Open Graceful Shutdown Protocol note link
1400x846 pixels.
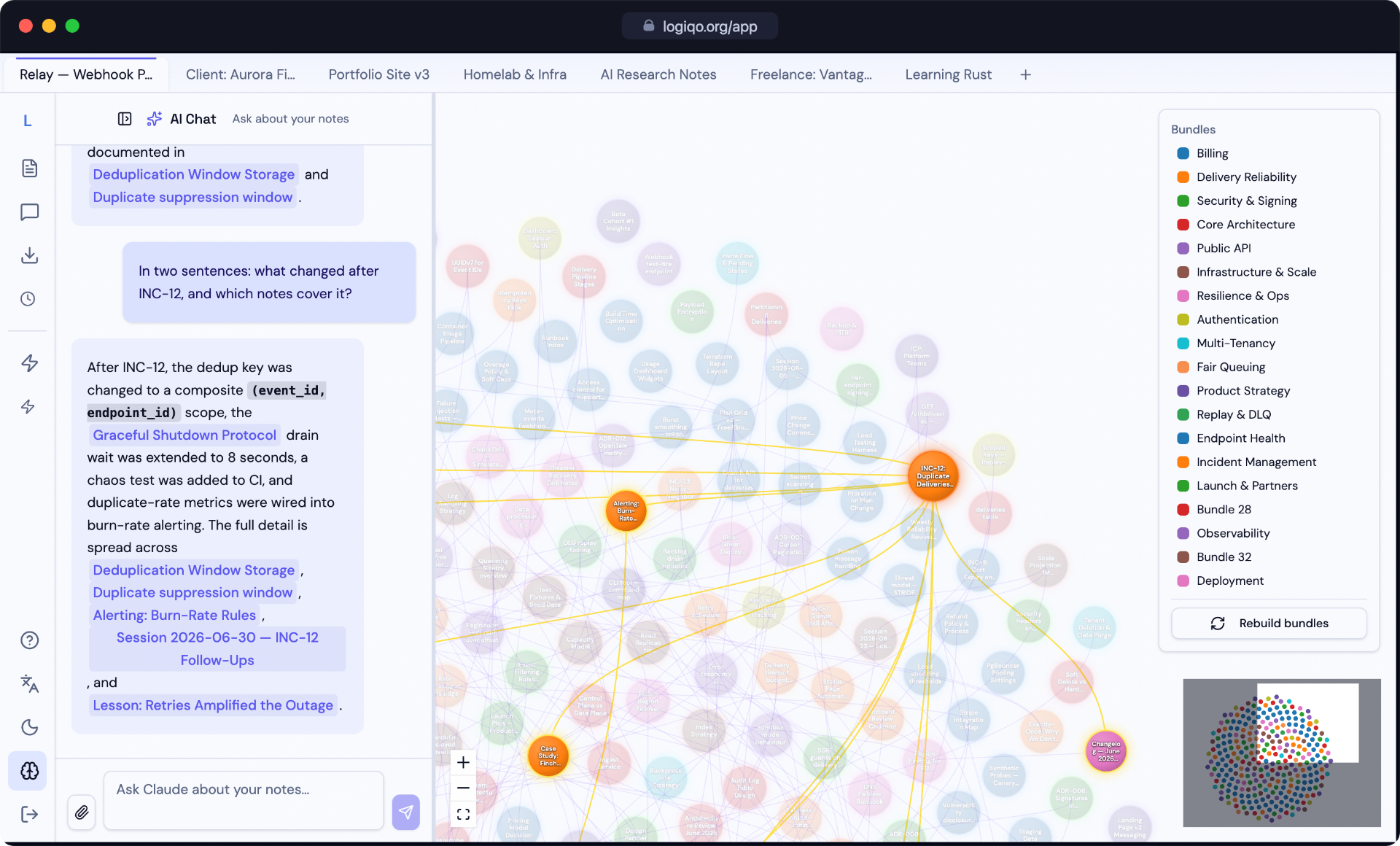(x=184, y=435)
